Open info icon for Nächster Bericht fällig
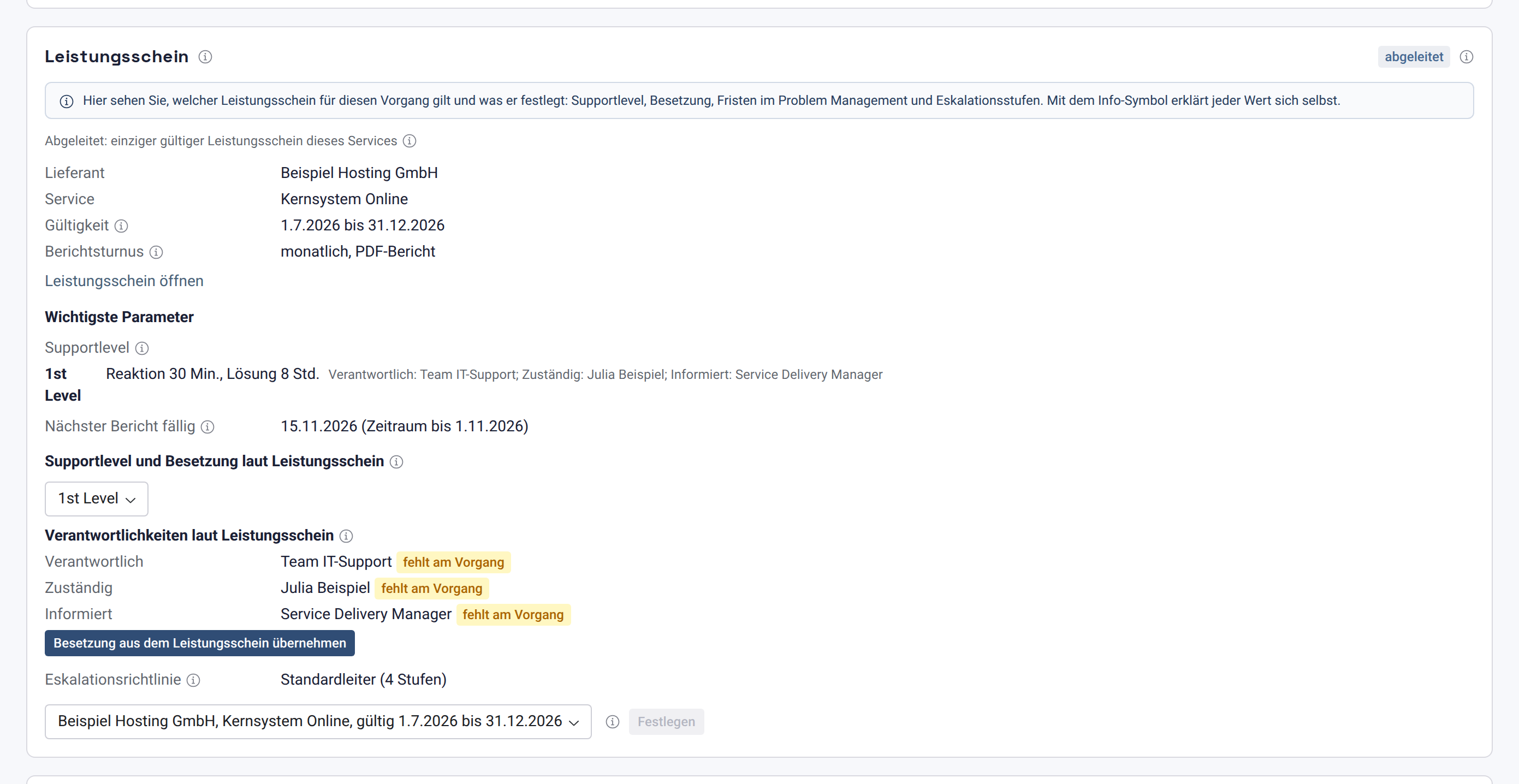The image size is (1519, 784). [207, 426]
